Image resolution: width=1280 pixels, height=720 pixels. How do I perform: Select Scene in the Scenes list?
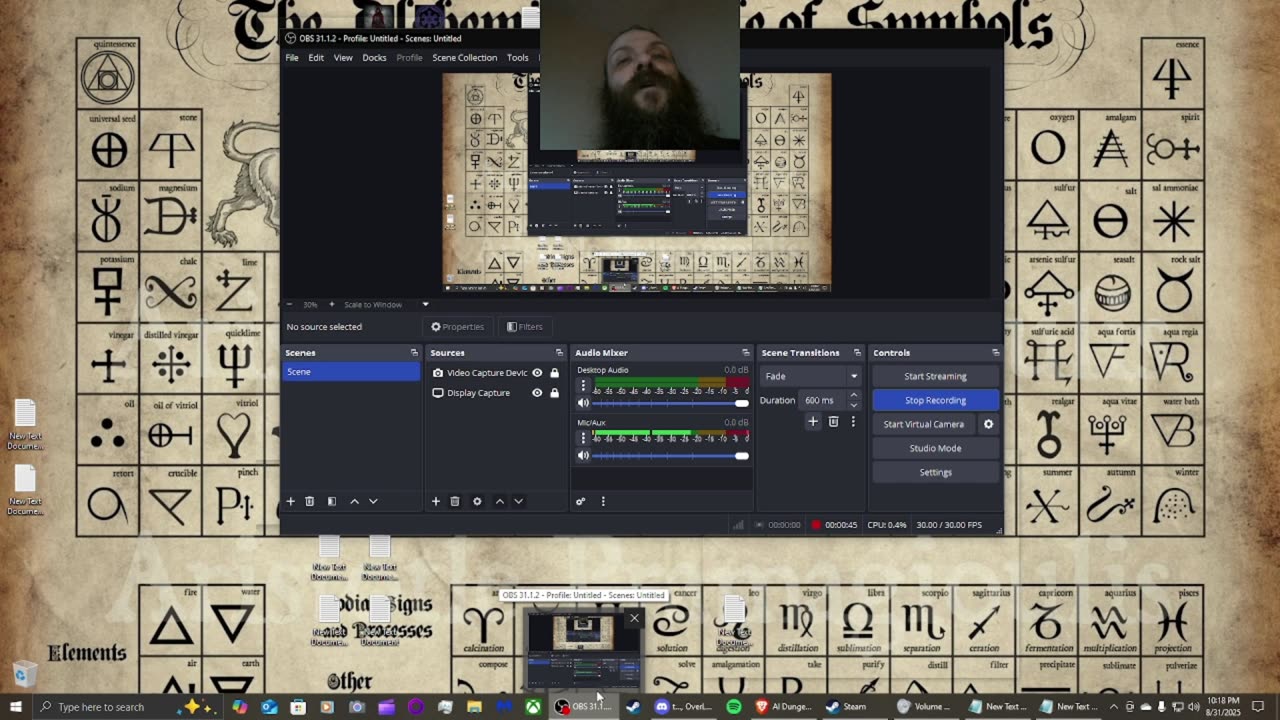tap(352, 372)
